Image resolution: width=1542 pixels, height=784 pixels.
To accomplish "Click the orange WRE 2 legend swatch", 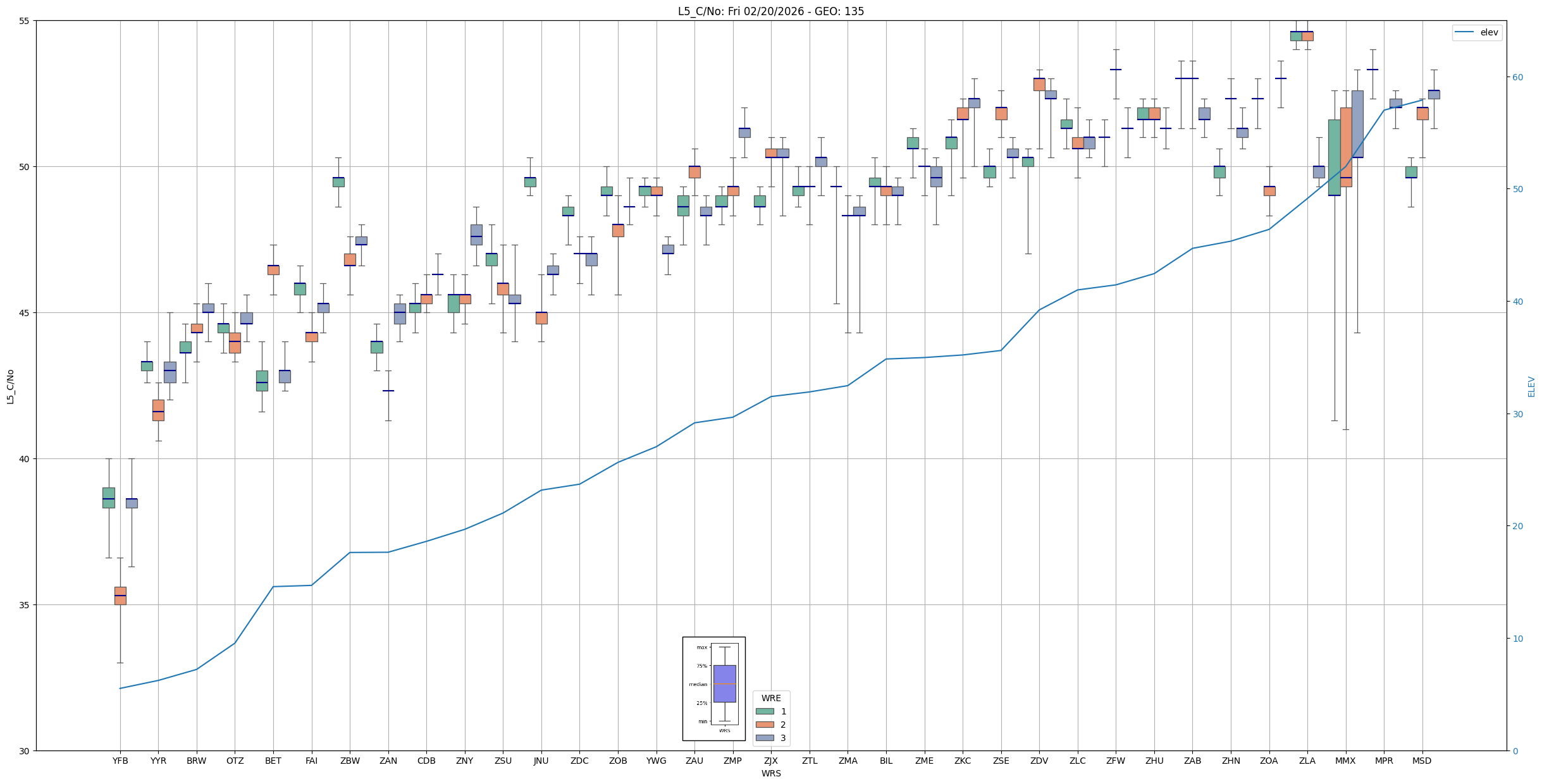I will (x=765, y=725).
